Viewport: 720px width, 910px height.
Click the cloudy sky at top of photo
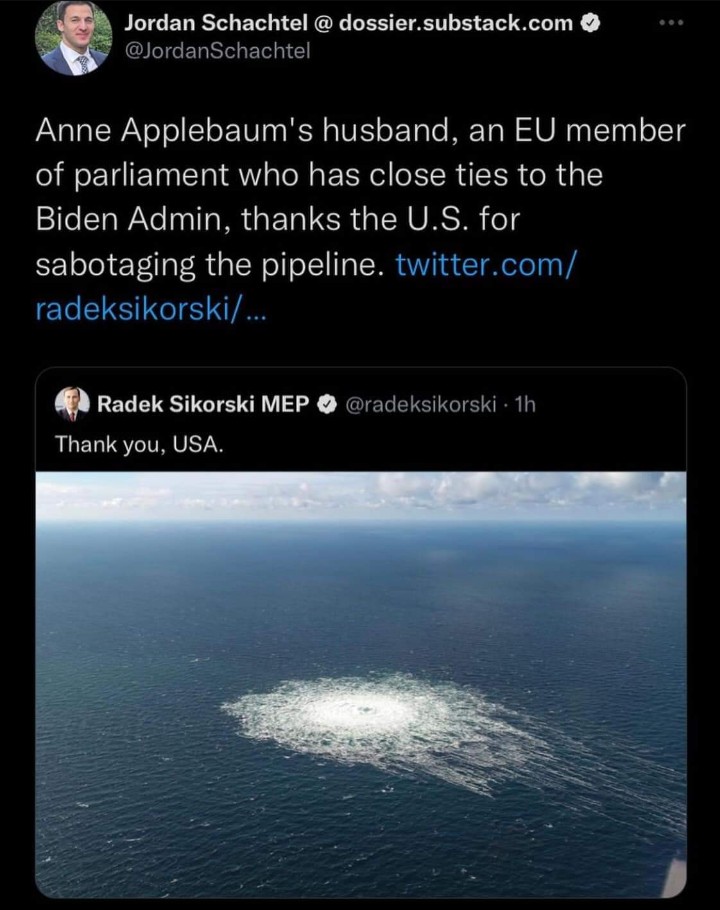coord(361,492)
